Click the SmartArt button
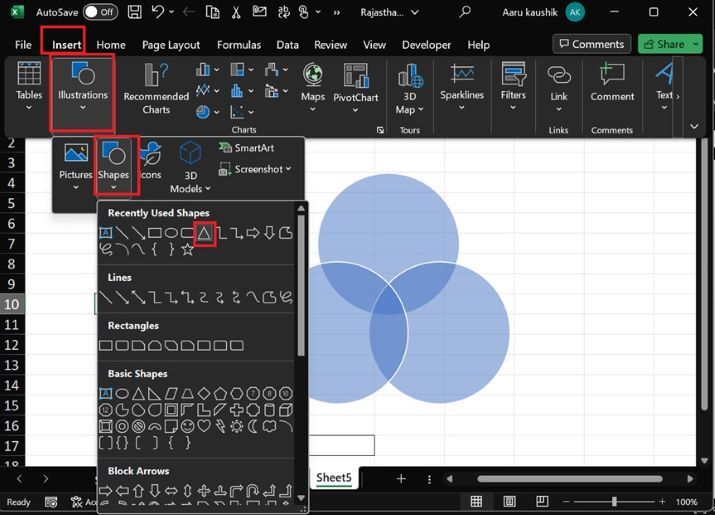Screen dimensions: 715x515 point(247,148)
